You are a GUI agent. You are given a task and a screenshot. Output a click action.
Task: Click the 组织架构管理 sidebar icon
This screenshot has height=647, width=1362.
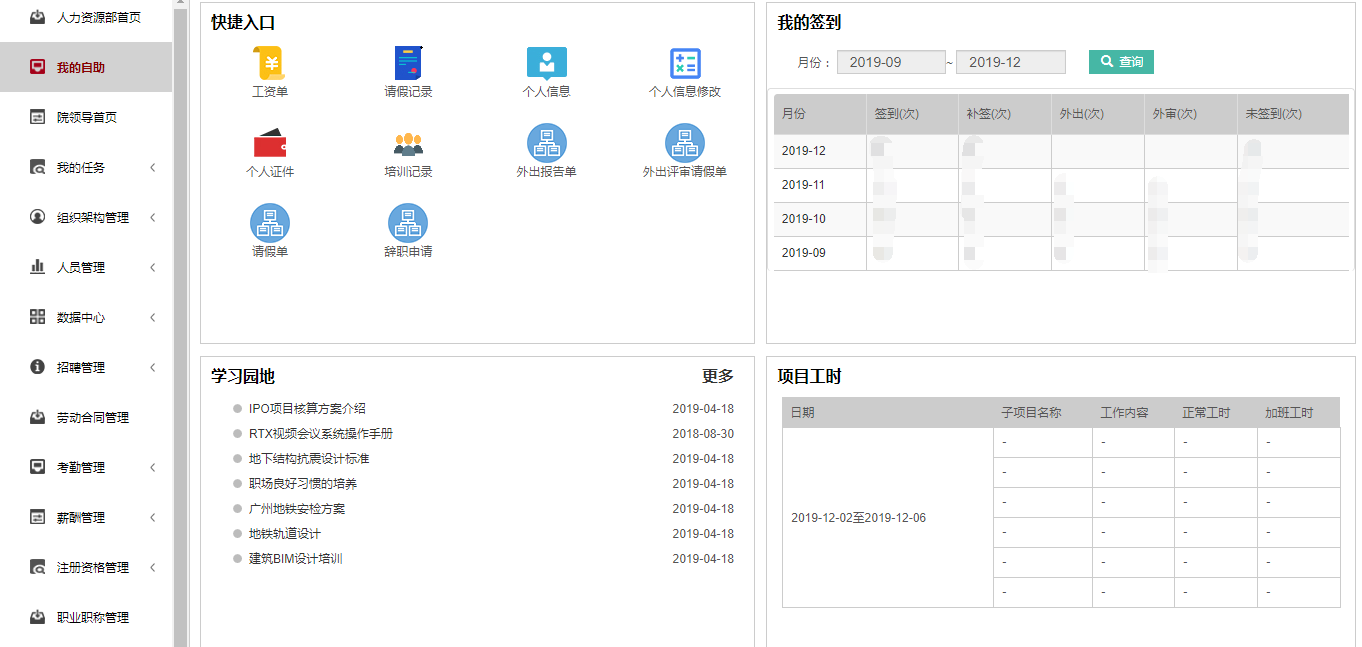(x=38, y=217)
